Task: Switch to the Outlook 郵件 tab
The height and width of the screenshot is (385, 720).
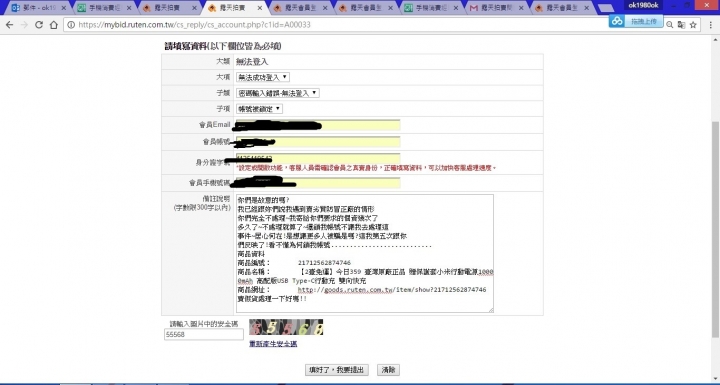Action: (38, 8)
